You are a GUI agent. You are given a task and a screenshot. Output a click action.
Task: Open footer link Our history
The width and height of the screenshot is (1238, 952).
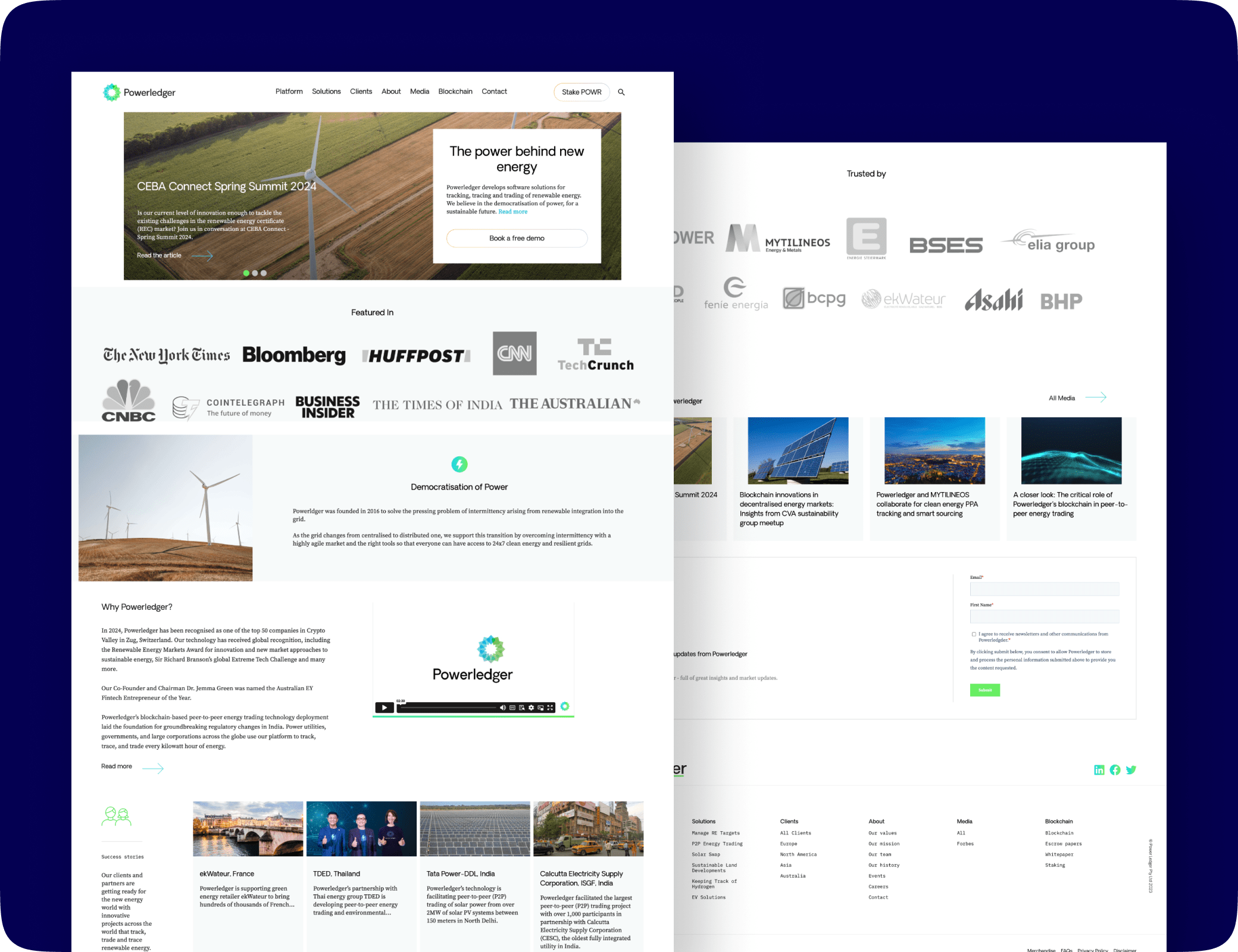coord(884,865)
